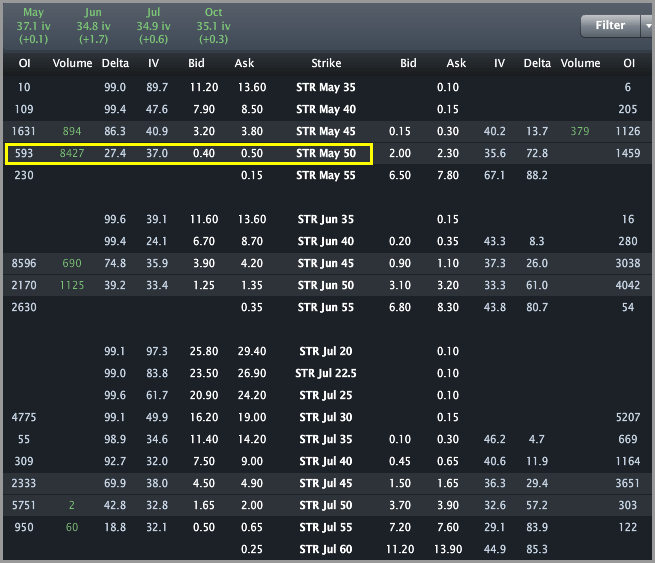Image resolution: width=655 pixels, height=563 pixels.
Task: Select the STR Jul 40 strike row
Action: [x=328, y=462]
